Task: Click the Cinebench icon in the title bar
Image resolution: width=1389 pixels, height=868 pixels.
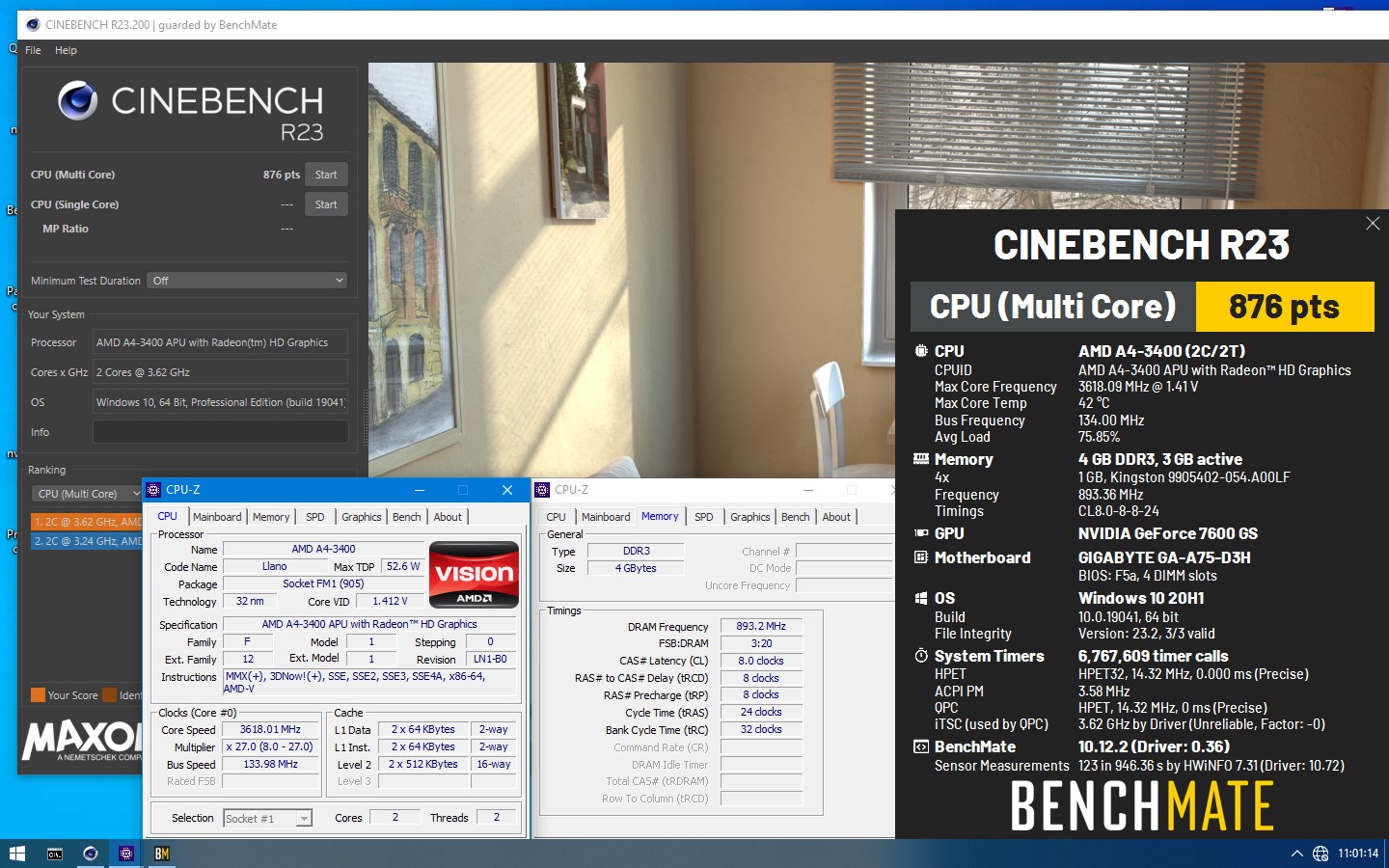Action: (33, 24)
